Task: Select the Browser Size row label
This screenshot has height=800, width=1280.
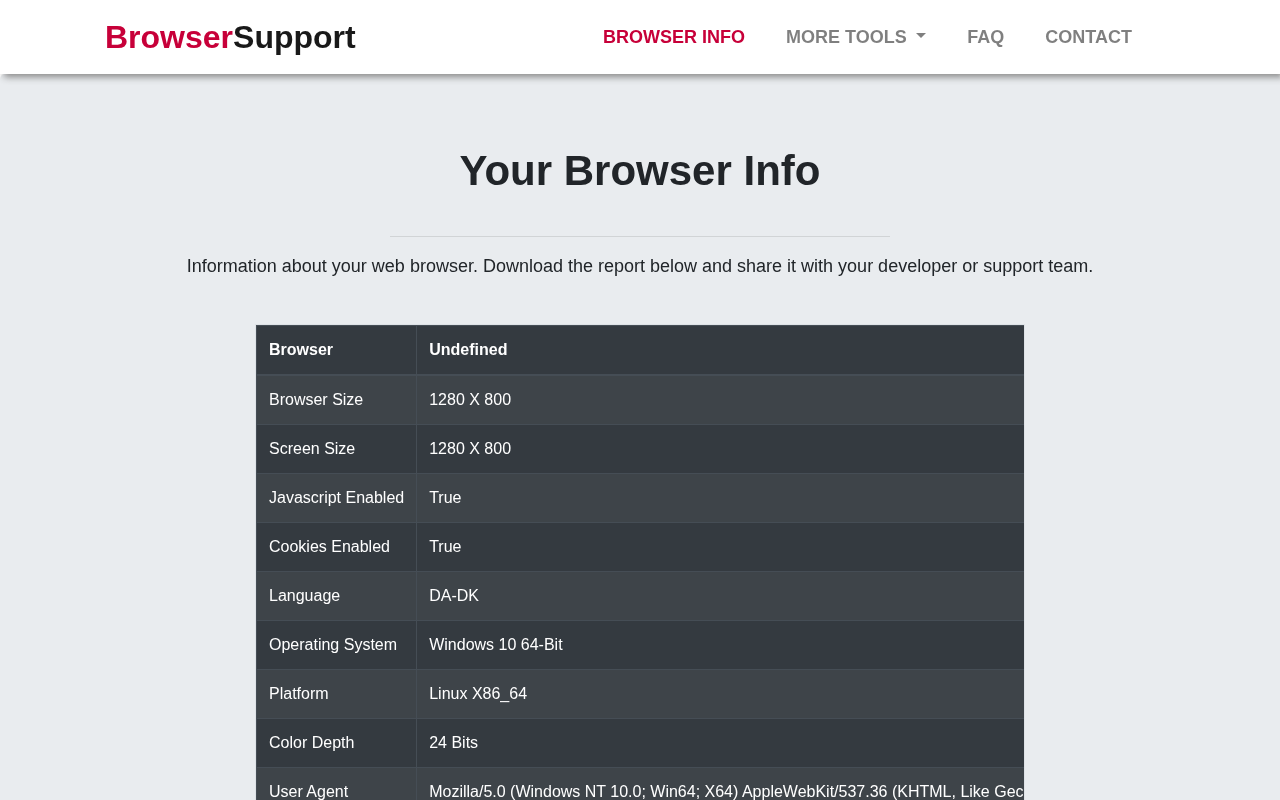Action: [x=316, y=400]
